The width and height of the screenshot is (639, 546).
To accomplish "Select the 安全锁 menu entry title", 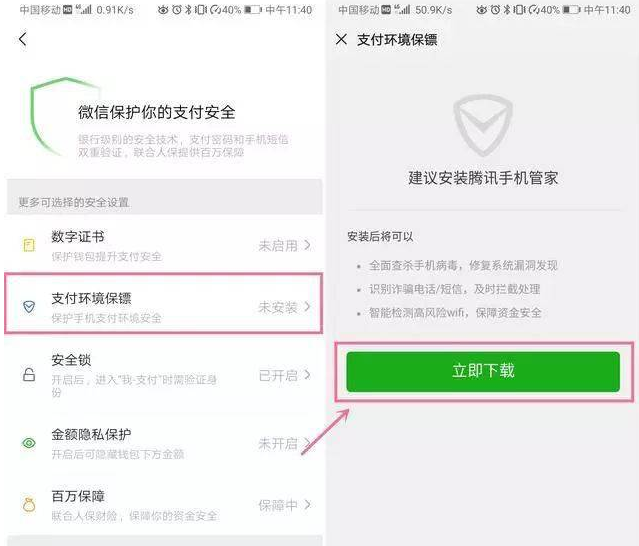I will point(71,360).
